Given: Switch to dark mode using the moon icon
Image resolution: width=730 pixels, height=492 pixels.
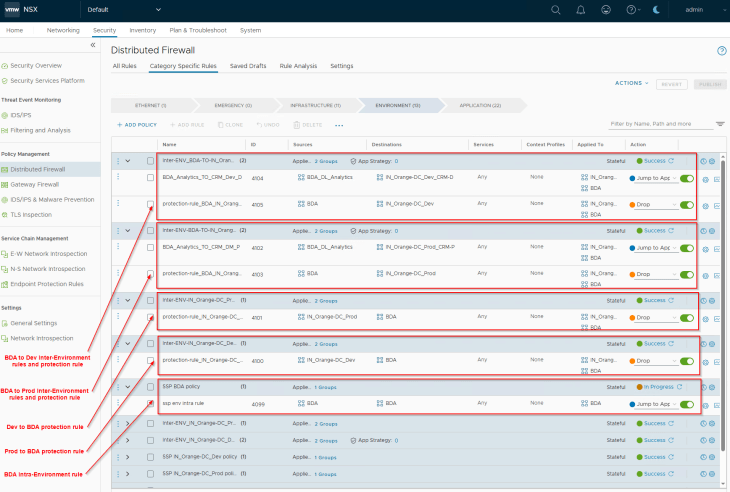Looking at the screenshot, I should pyautogui.click(x=656, y=10).
